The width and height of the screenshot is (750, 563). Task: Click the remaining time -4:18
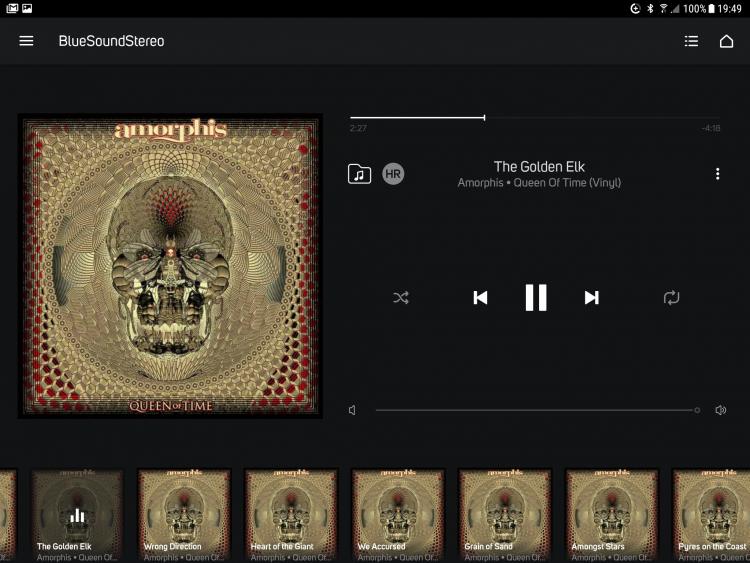coord(711,128)
